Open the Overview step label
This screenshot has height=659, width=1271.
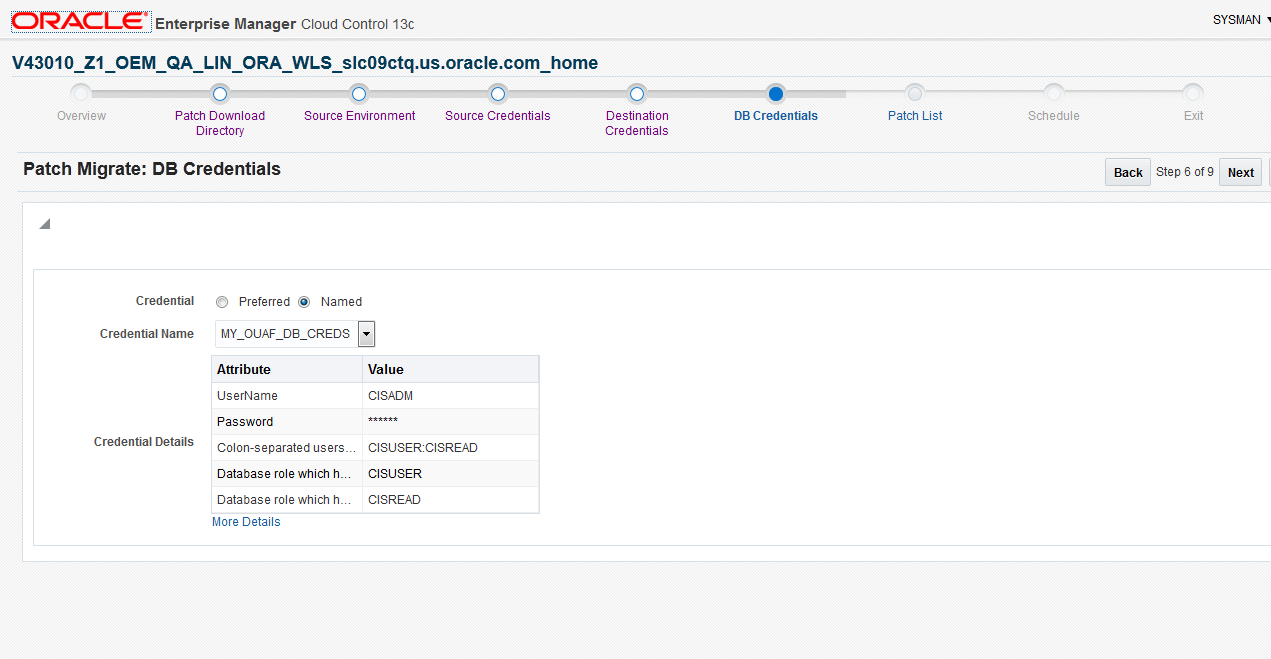coord(81,116)
